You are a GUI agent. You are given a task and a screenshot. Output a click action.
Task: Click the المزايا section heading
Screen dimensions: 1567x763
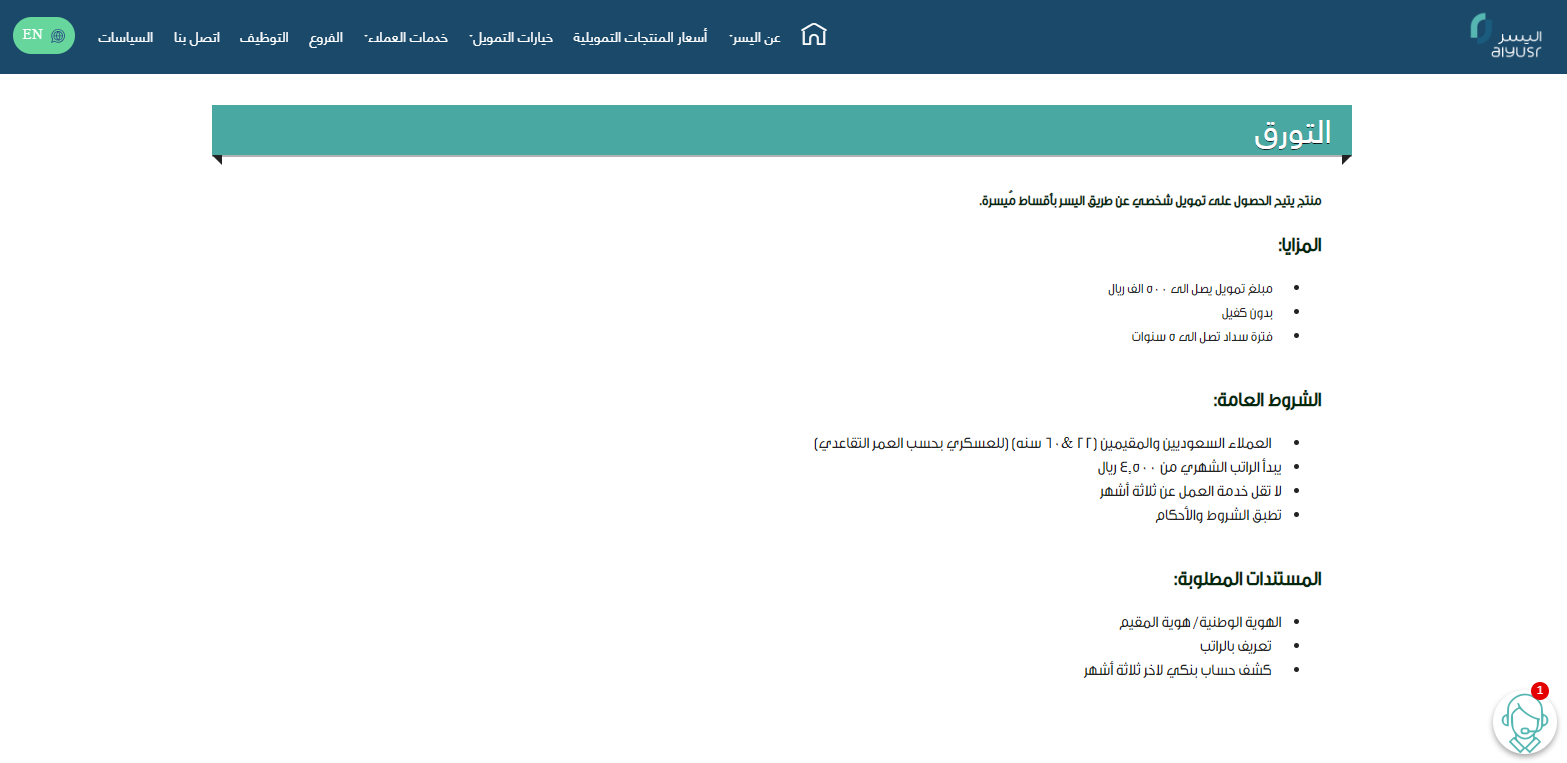coord(1299,245)
